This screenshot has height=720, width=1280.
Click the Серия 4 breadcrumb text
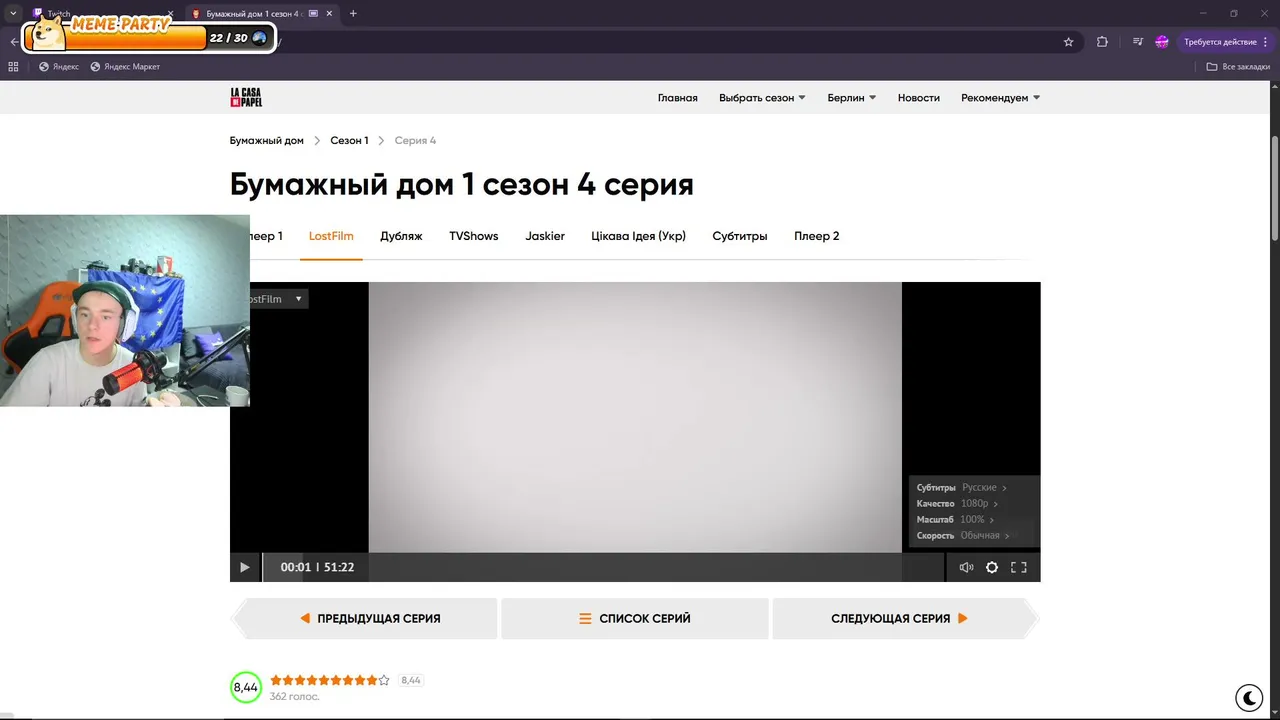click(415, 141)
